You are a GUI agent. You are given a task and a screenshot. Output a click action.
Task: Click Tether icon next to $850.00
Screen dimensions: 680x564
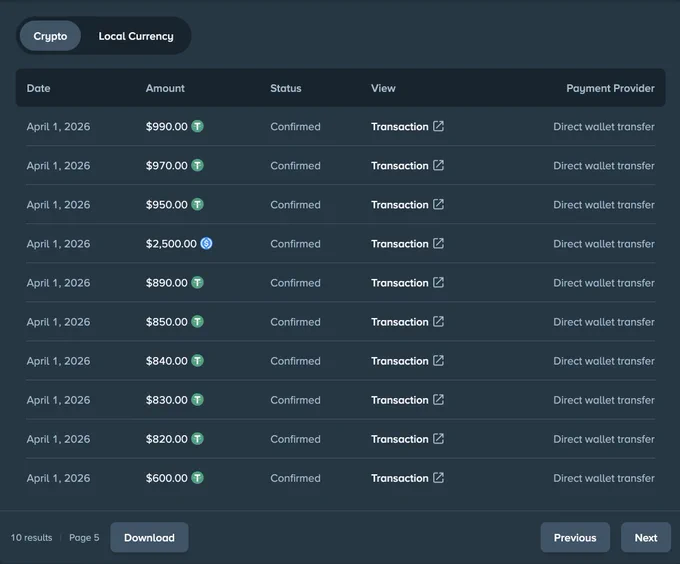197,321
